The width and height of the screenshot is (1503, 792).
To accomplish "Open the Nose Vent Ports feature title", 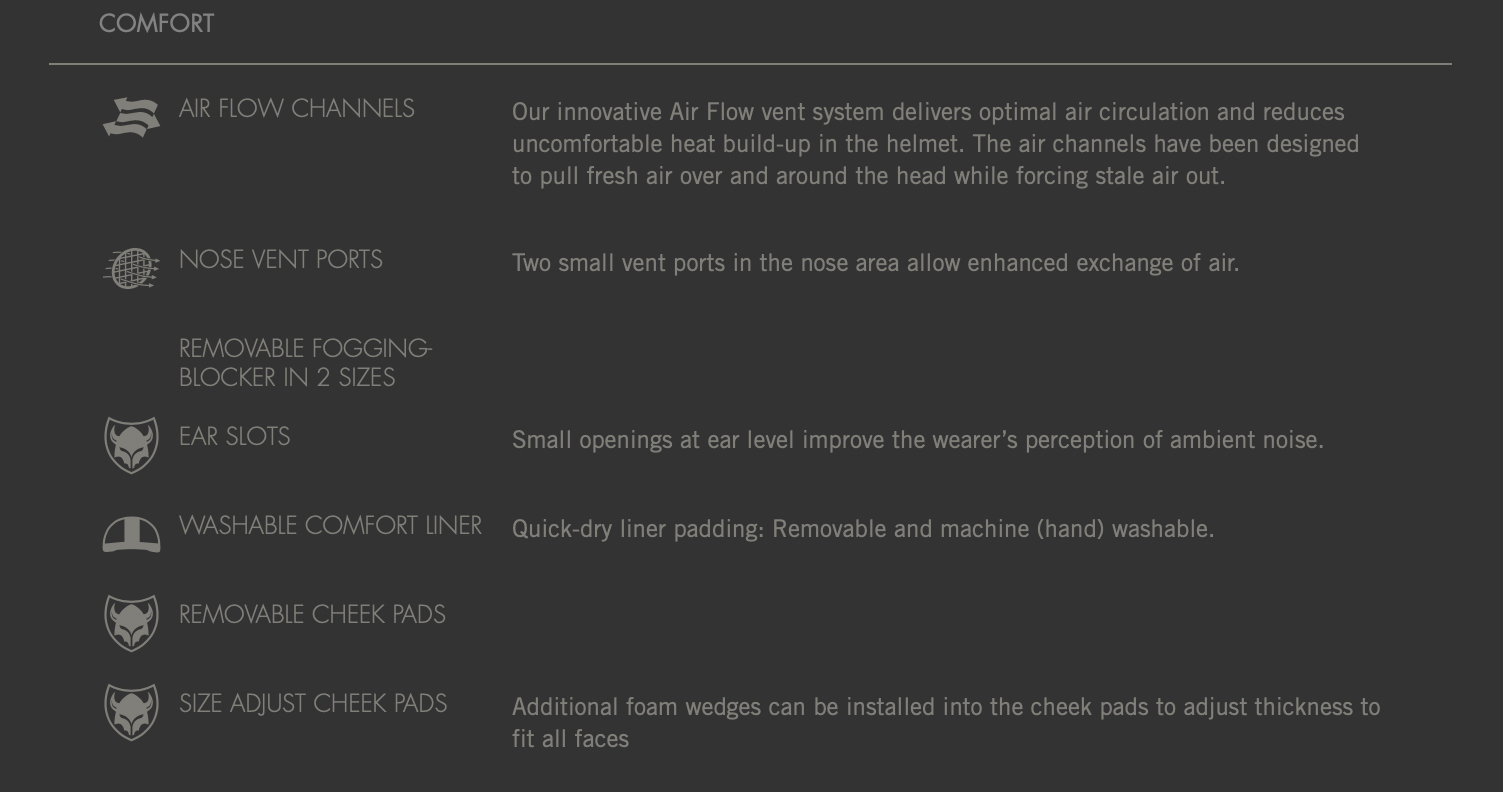I will point(280,259).
